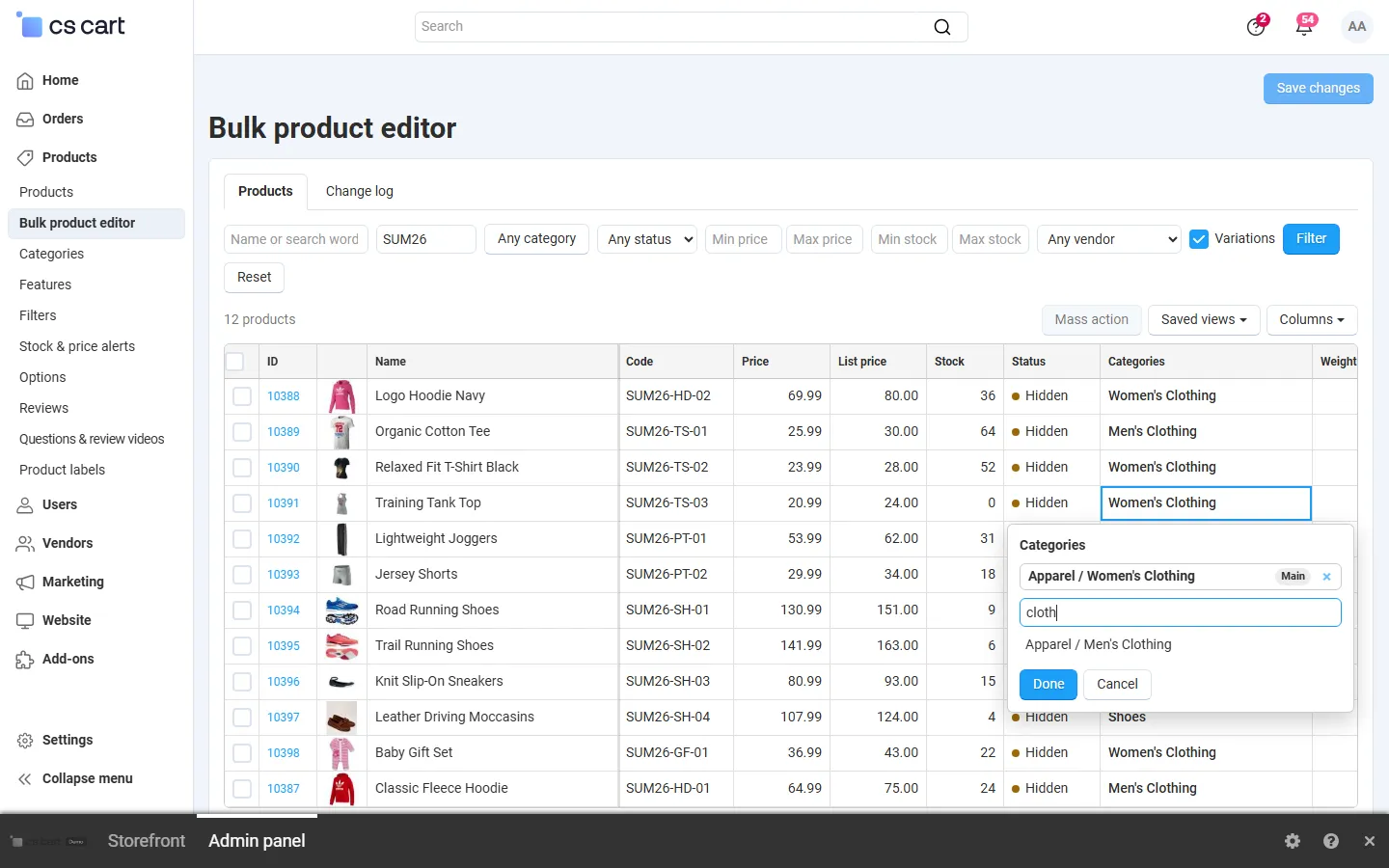The width and height of the screenshot is (1389, 868).
Task: Check the box for Organic Cotton Tee
Action: (x=242, y=432)
